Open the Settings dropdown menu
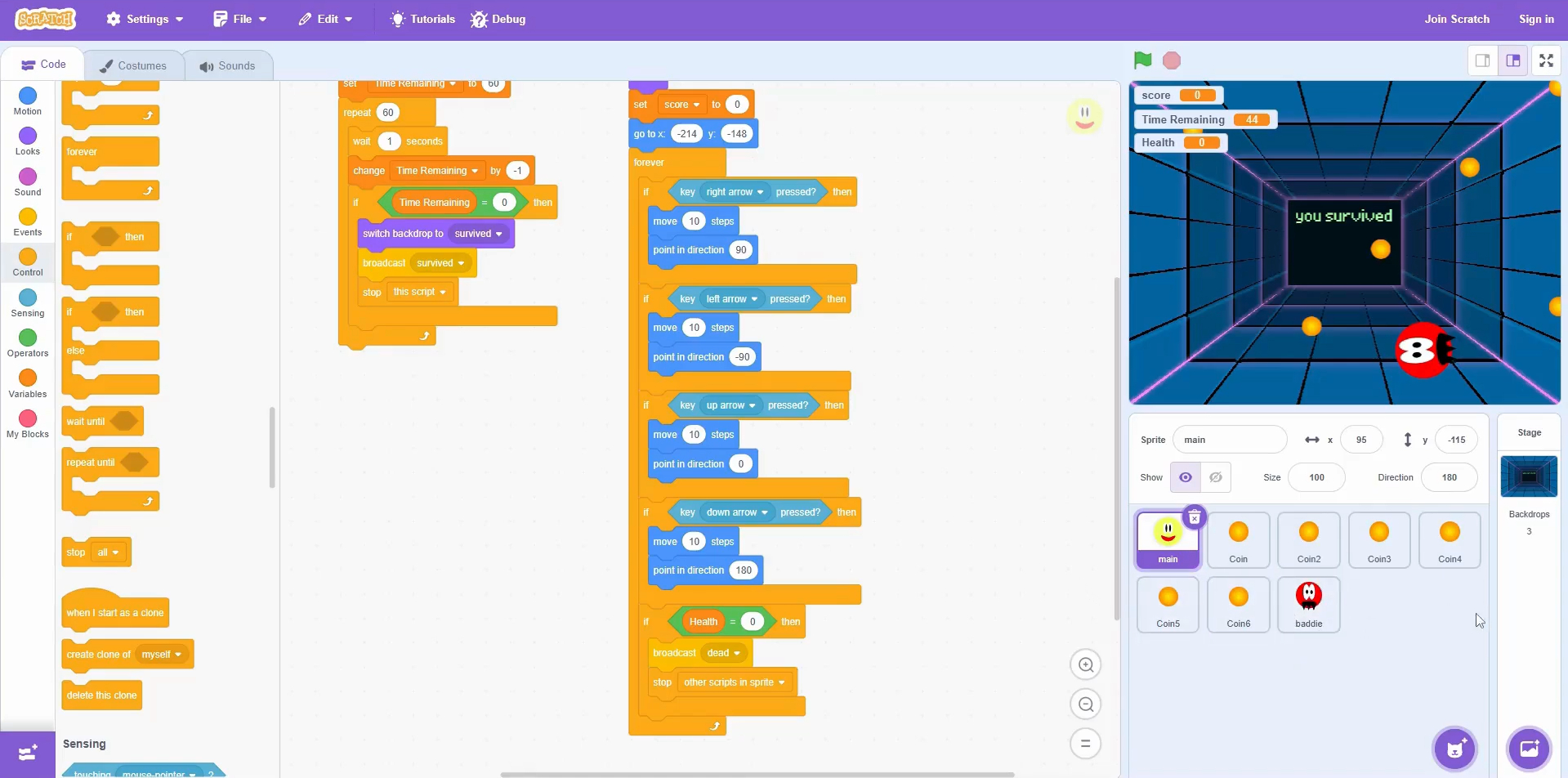This screenshot has width=1568, height=778. [x=145, y=19]
